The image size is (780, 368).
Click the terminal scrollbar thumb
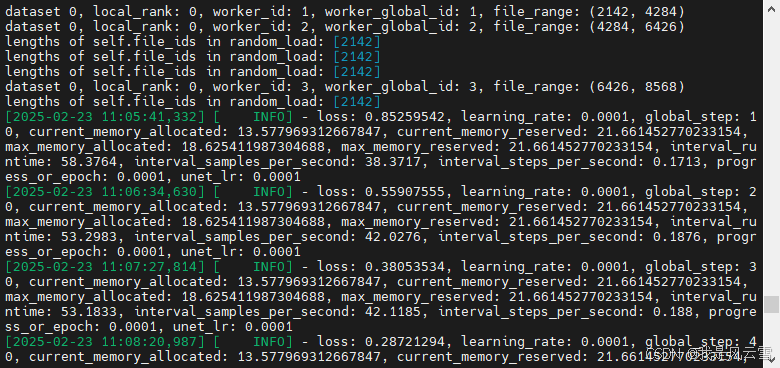tap(772, 304)
